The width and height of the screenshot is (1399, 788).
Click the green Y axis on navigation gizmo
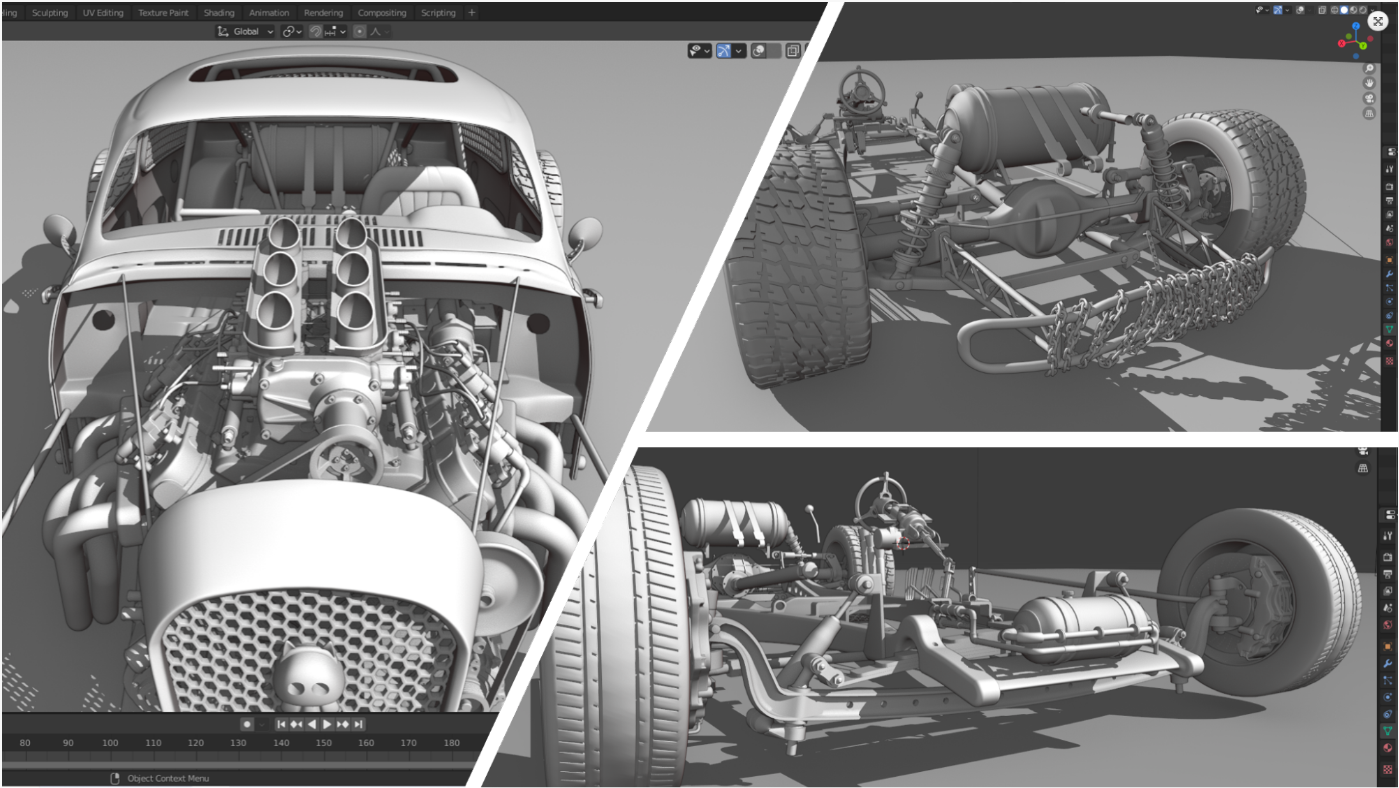[x=1363, y=46]
